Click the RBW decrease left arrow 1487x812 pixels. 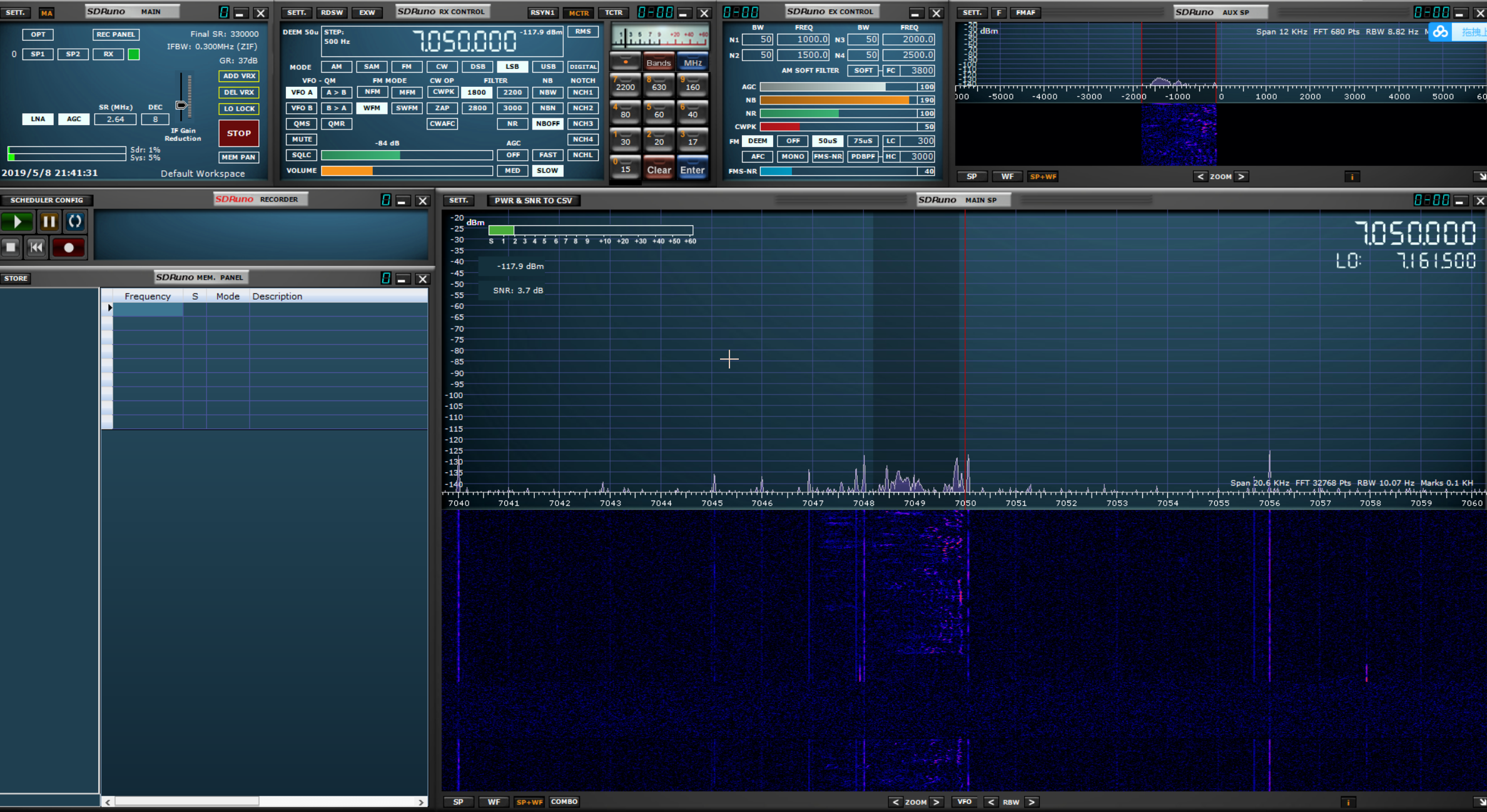991,802
